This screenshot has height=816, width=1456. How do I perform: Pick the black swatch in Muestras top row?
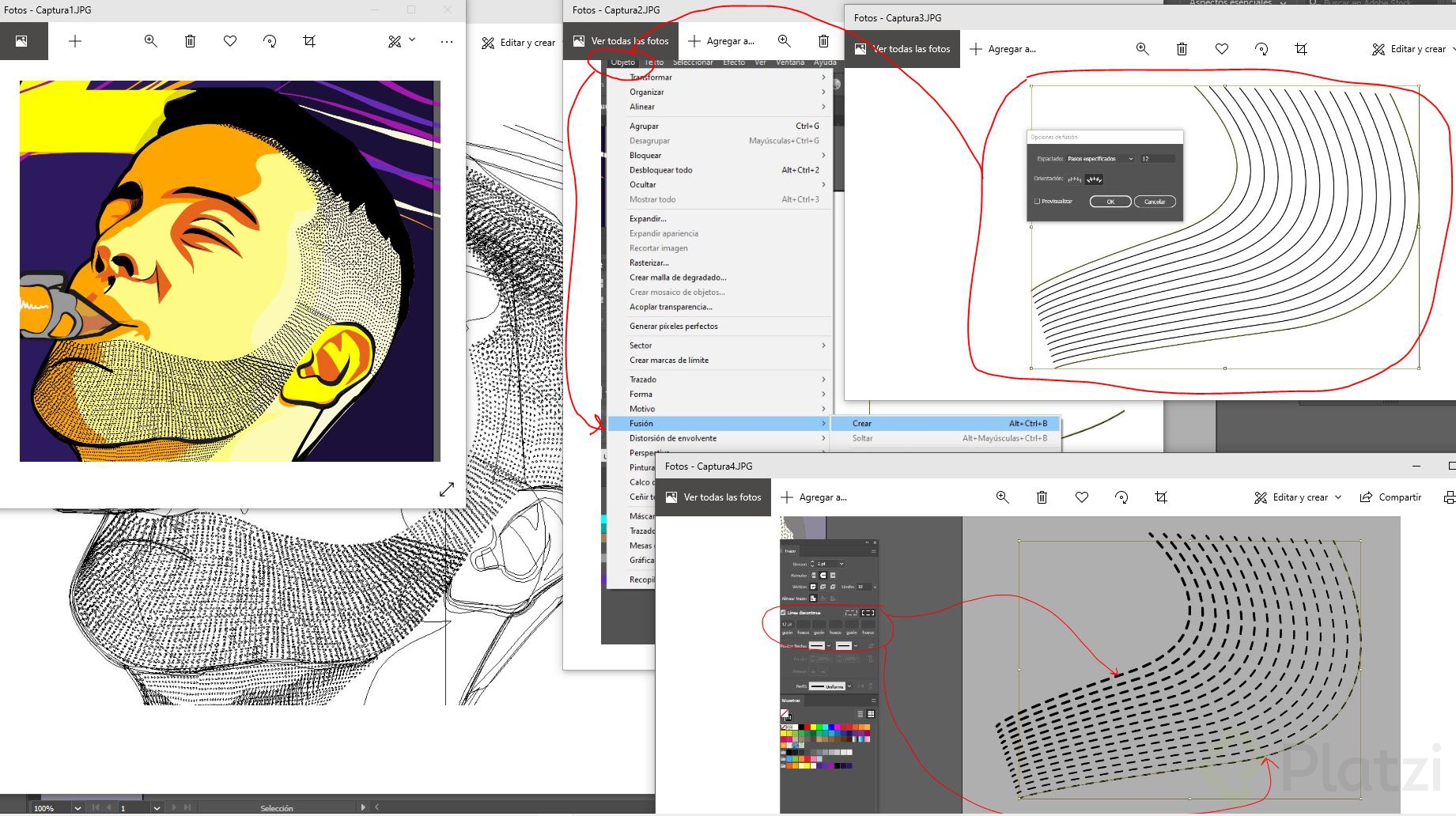[x=801, y=727]
